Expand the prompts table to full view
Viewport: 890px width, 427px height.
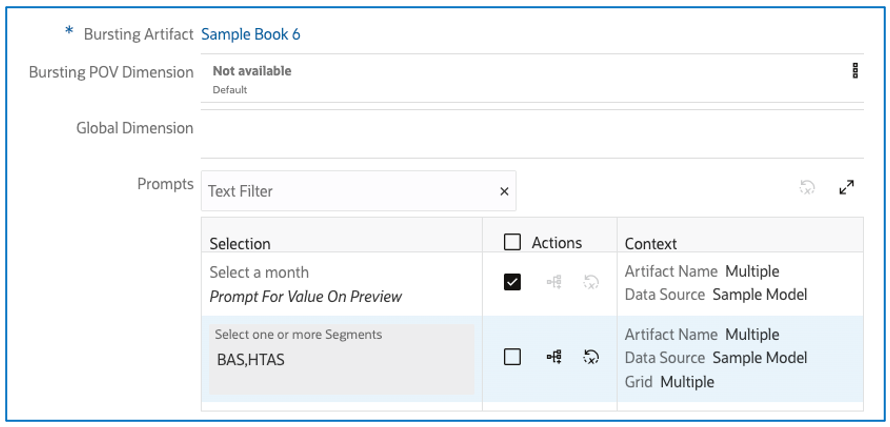pyautogui.click(x=846, y=187)
